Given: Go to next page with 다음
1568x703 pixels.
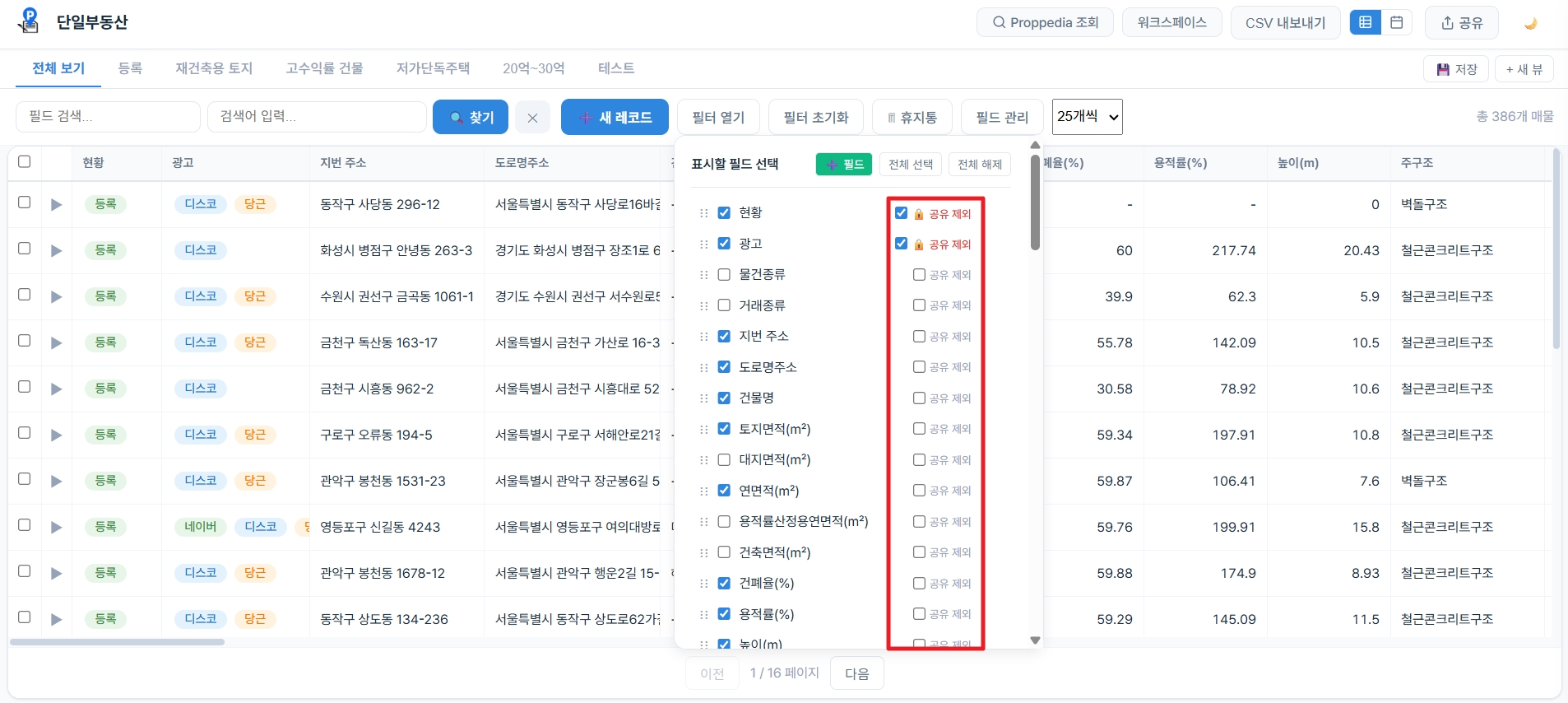Looking at the screenshot, I should (x=857, y=673).
